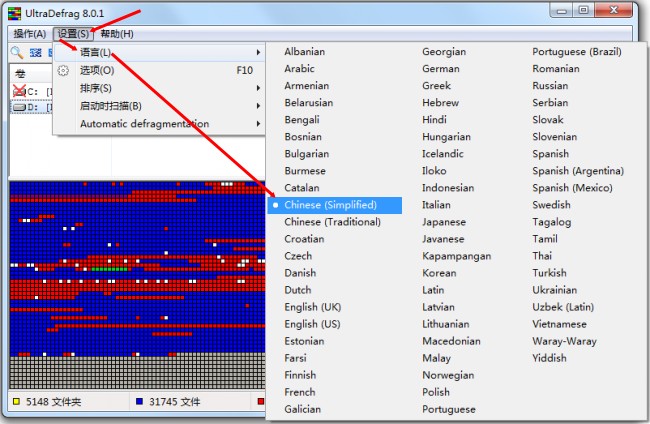This screenshot has width=650, height=424.
Task: Select Georgian language
Action: (x=444, y=52)
